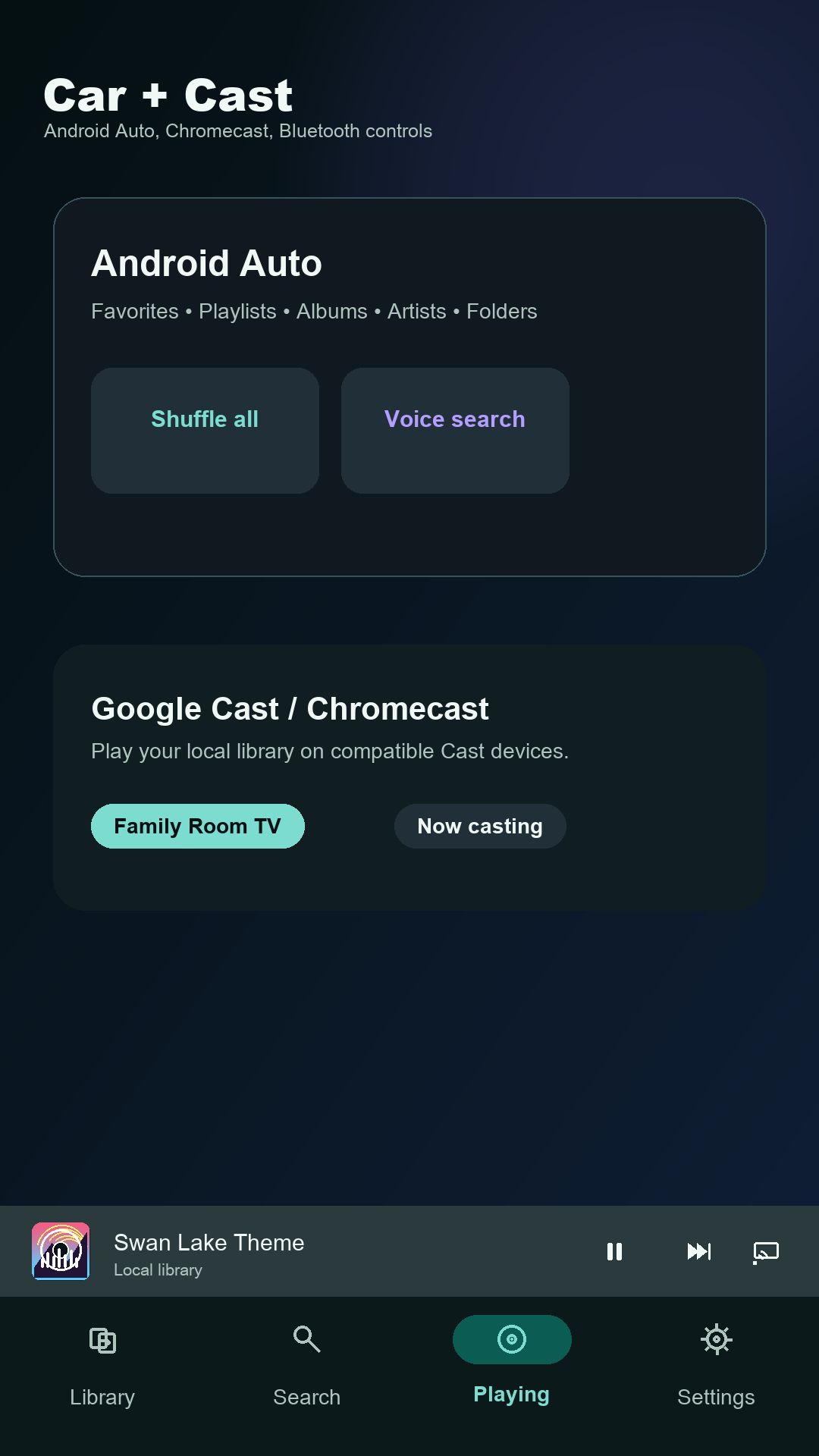Tap the Swan Lake album artwork
The height and width of the screenshot is (1456, 819).
click(x=61, y=1251)
